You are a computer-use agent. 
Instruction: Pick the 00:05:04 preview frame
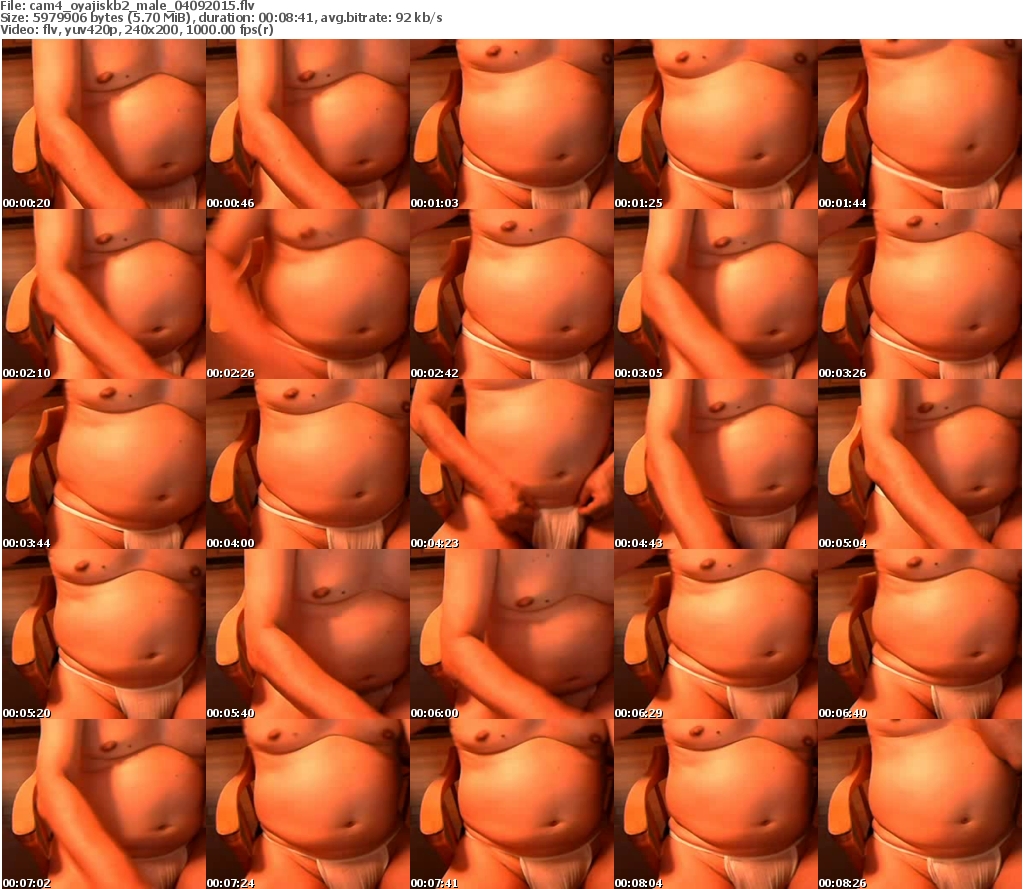point(920,464)
